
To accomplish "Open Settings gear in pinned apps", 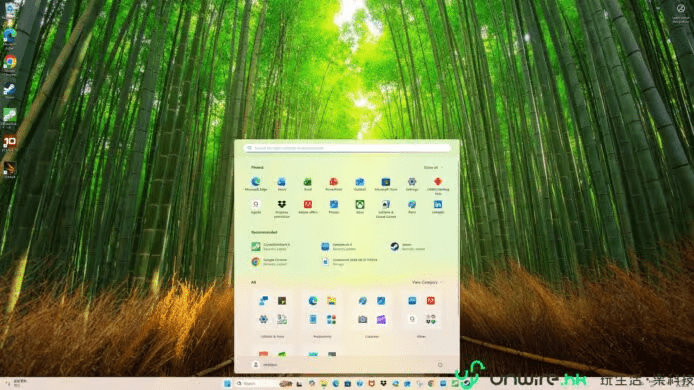I will (x=412, y=183).
